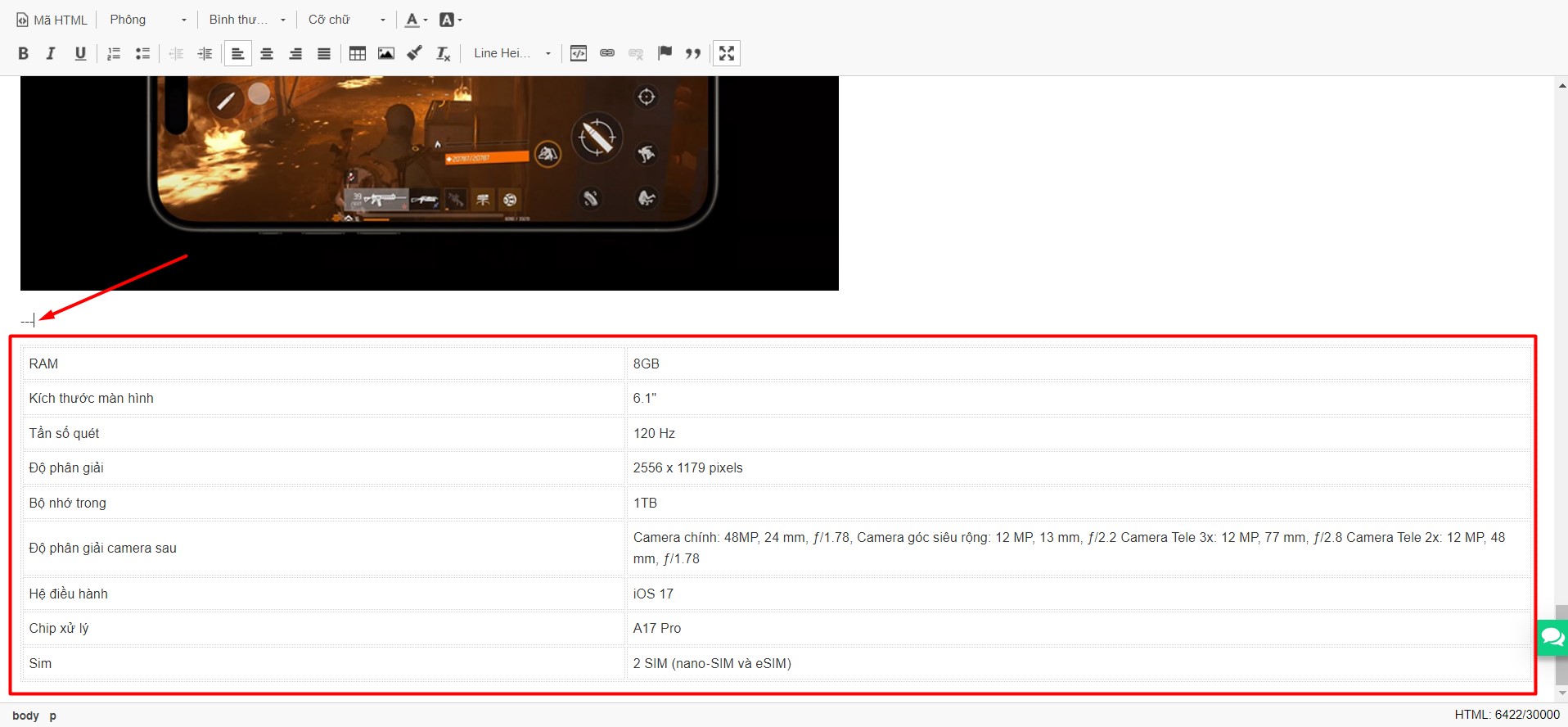Decrease the indent level
Image resolution: width=1568 pixels, height=727 pixels.
176,53
